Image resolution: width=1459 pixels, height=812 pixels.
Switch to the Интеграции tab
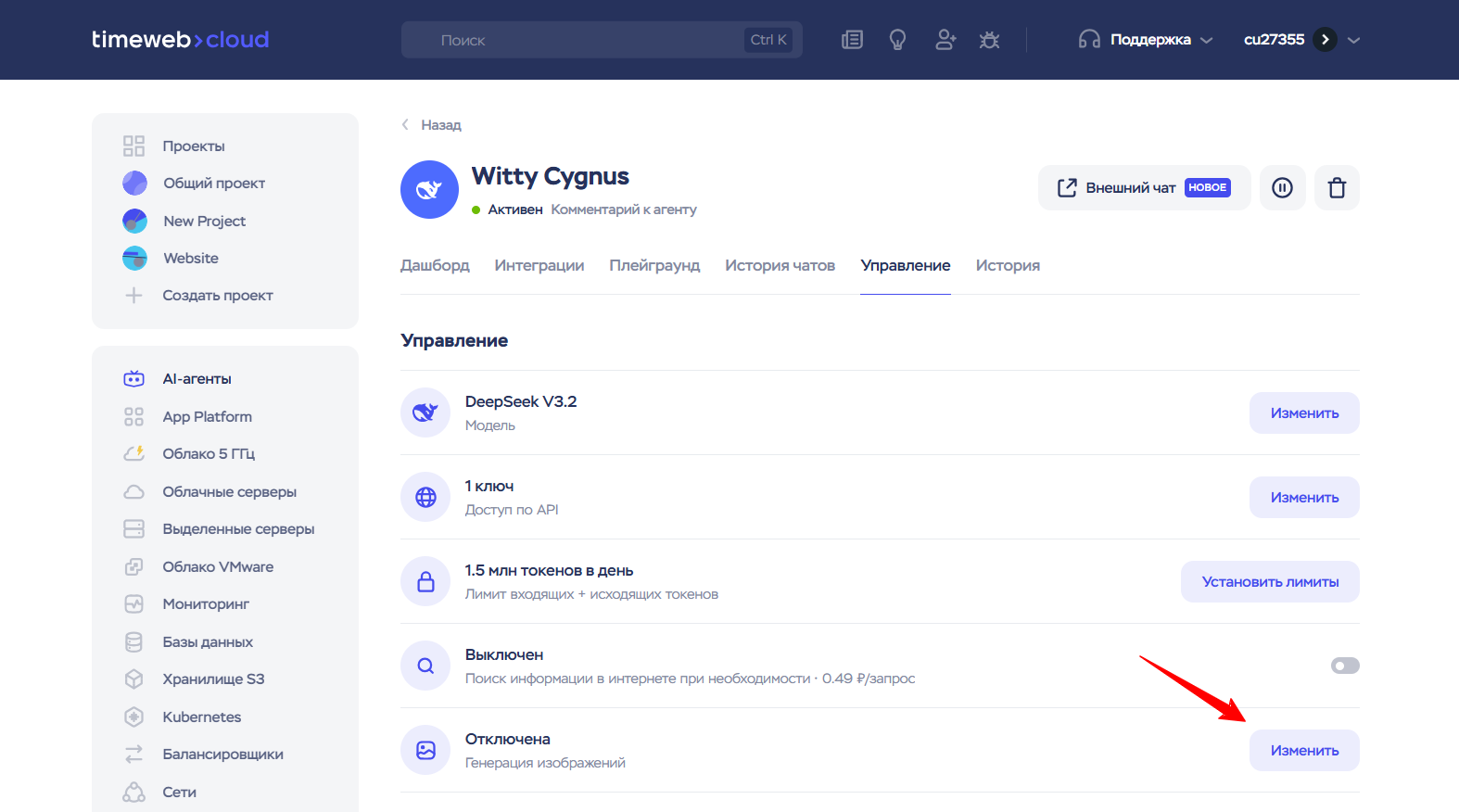point(539,266)
